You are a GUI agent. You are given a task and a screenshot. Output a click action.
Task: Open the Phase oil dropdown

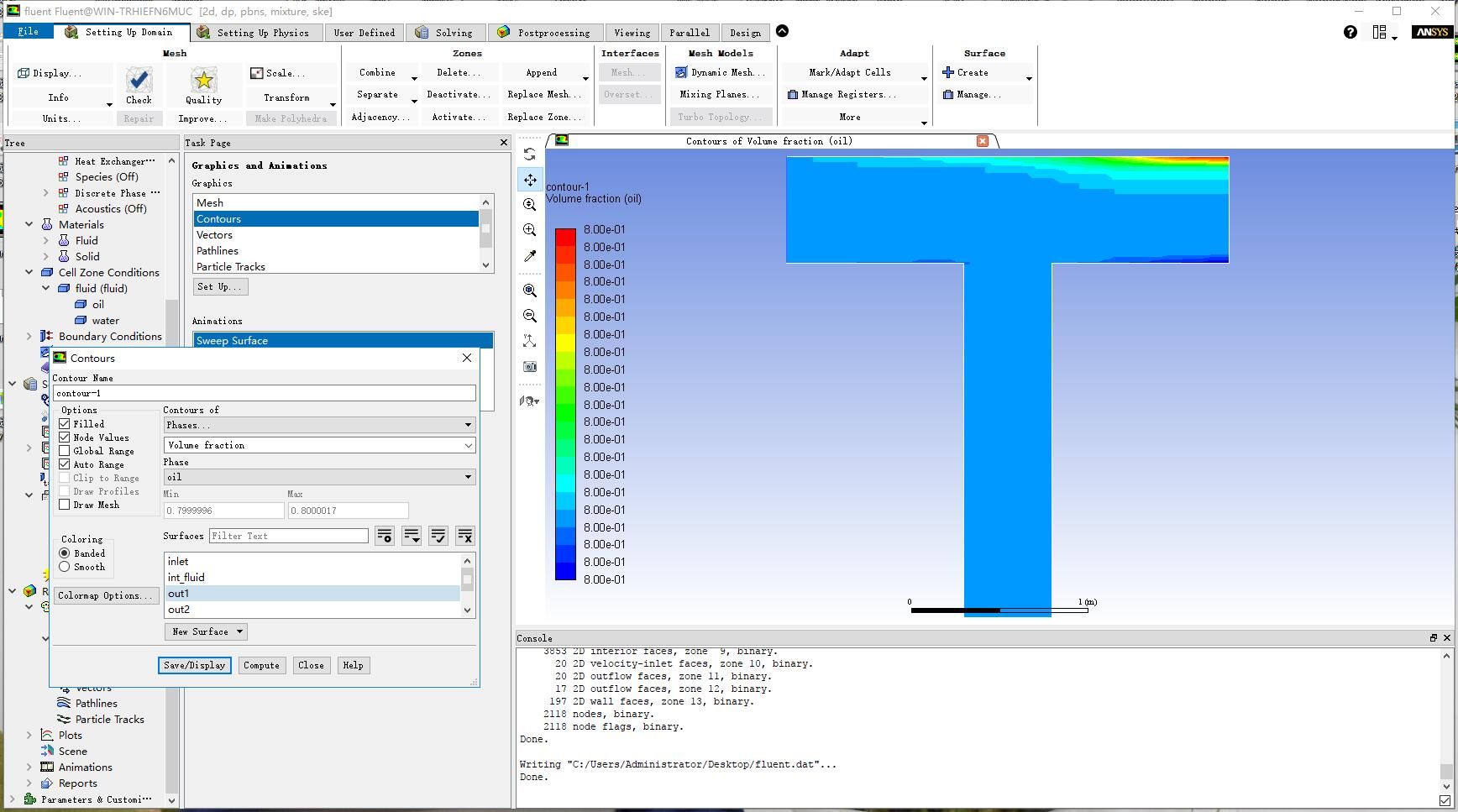[319, 477]
